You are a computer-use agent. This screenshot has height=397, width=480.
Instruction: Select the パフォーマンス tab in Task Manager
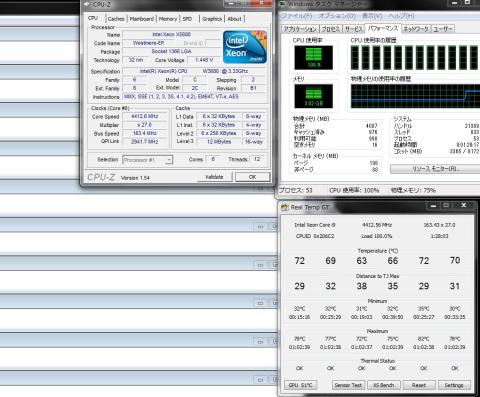tap(383, 28)
